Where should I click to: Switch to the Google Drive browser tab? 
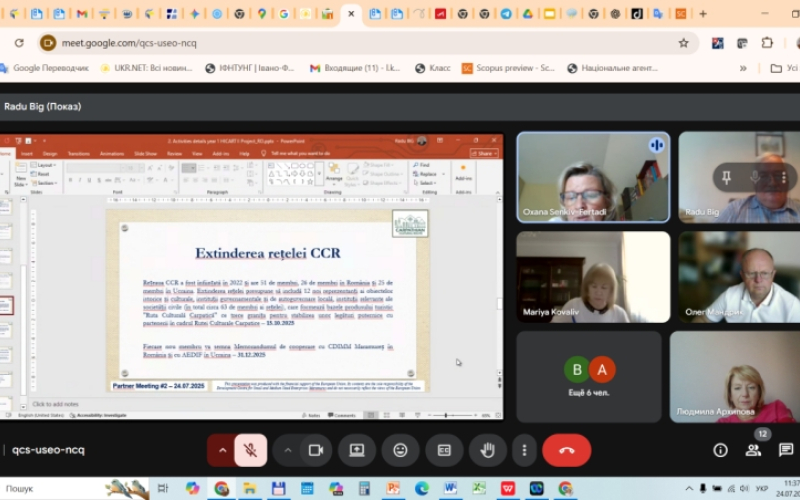pos(528,14)
